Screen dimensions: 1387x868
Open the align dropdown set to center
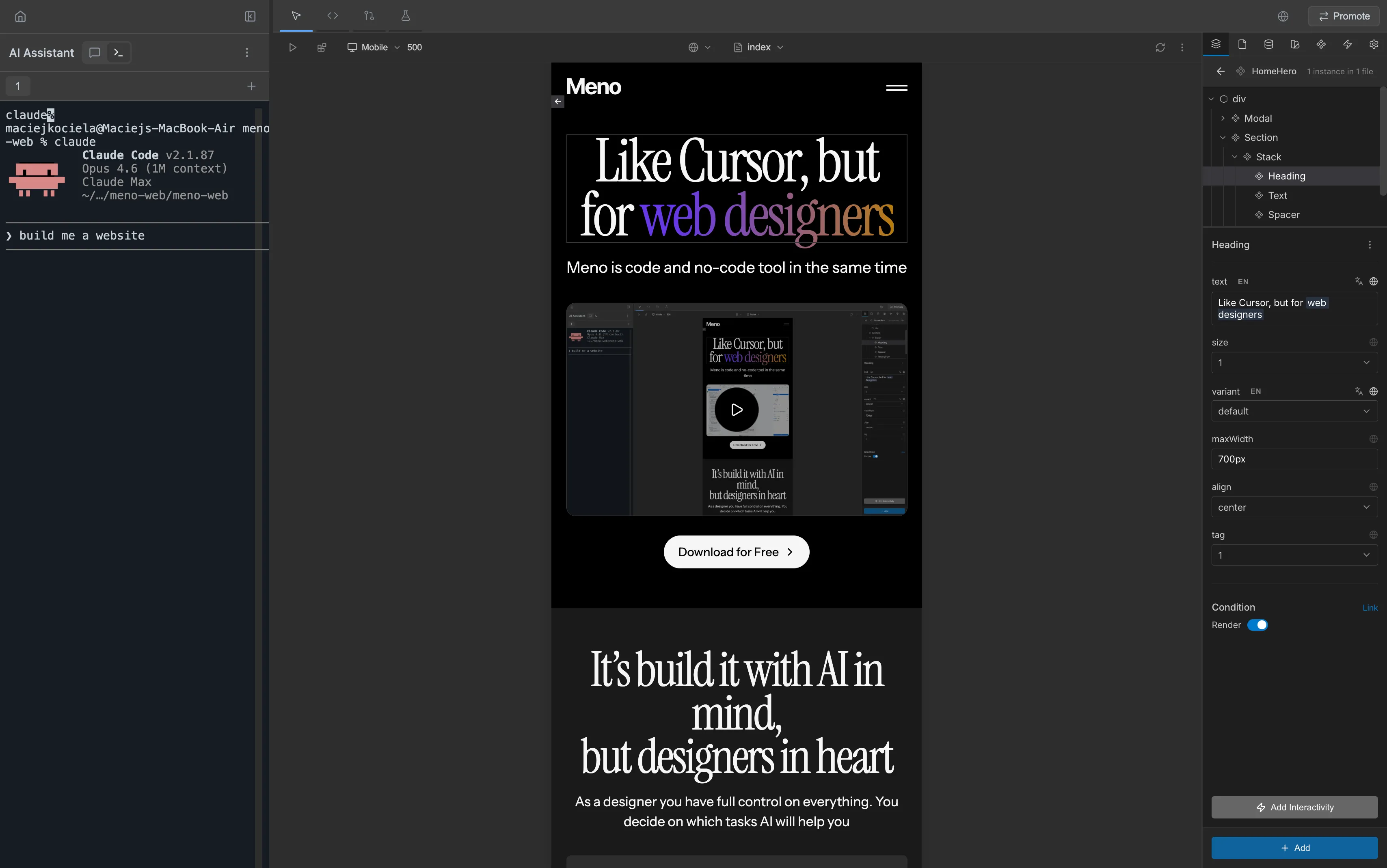(1294, 507)
